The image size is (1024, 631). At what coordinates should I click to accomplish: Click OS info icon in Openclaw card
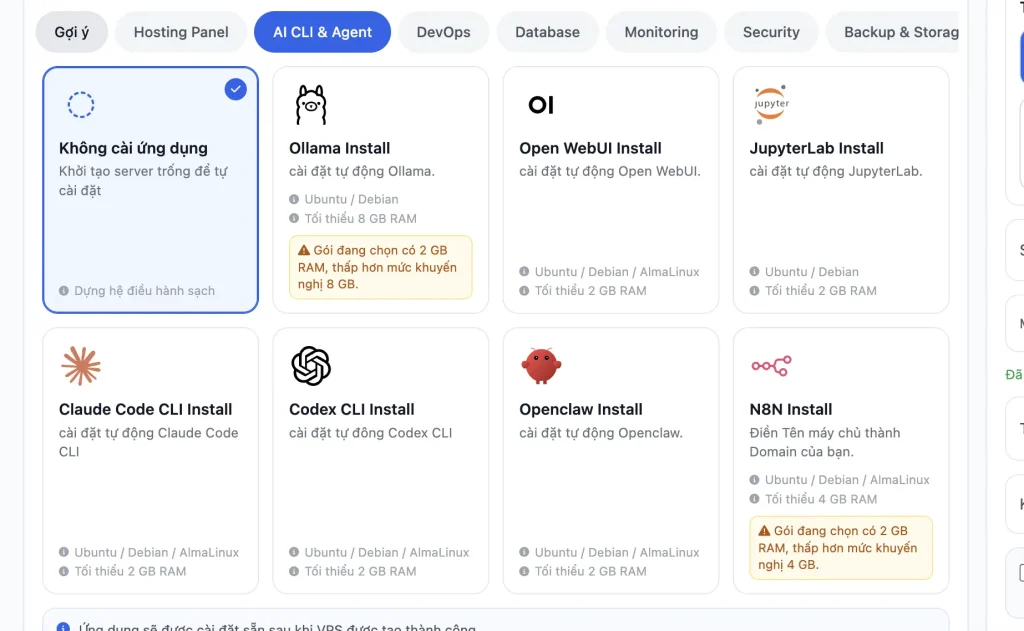524,552
